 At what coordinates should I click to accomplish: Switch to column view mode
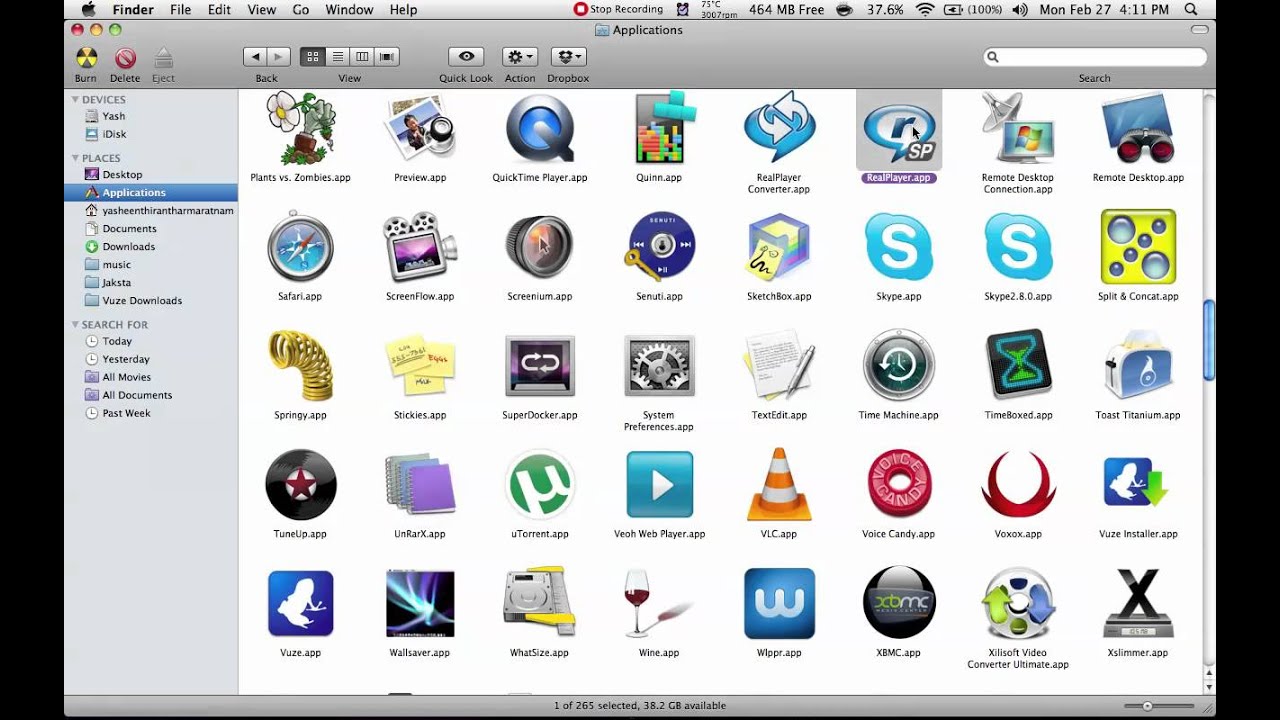(362, 57)
